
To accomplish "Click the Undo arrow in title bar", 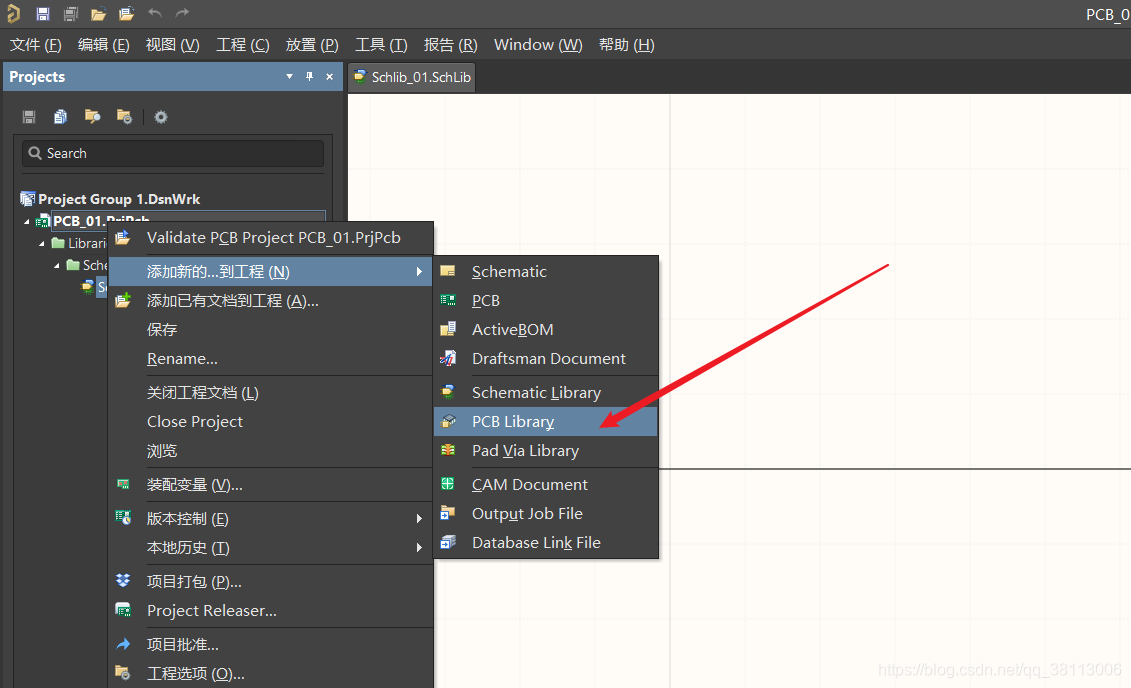I will pyautogui.click(x=154, y=13).
